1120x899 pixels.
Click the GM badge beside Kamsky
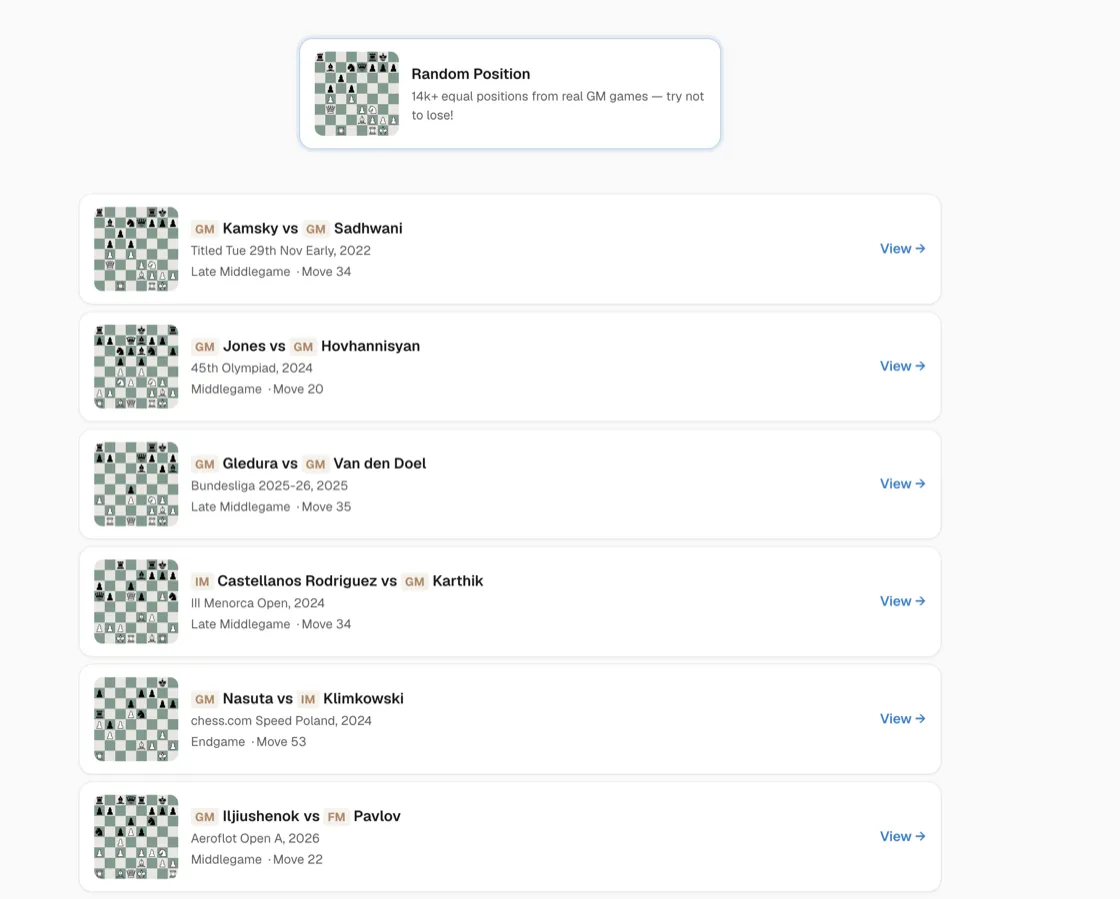point(204,228)
